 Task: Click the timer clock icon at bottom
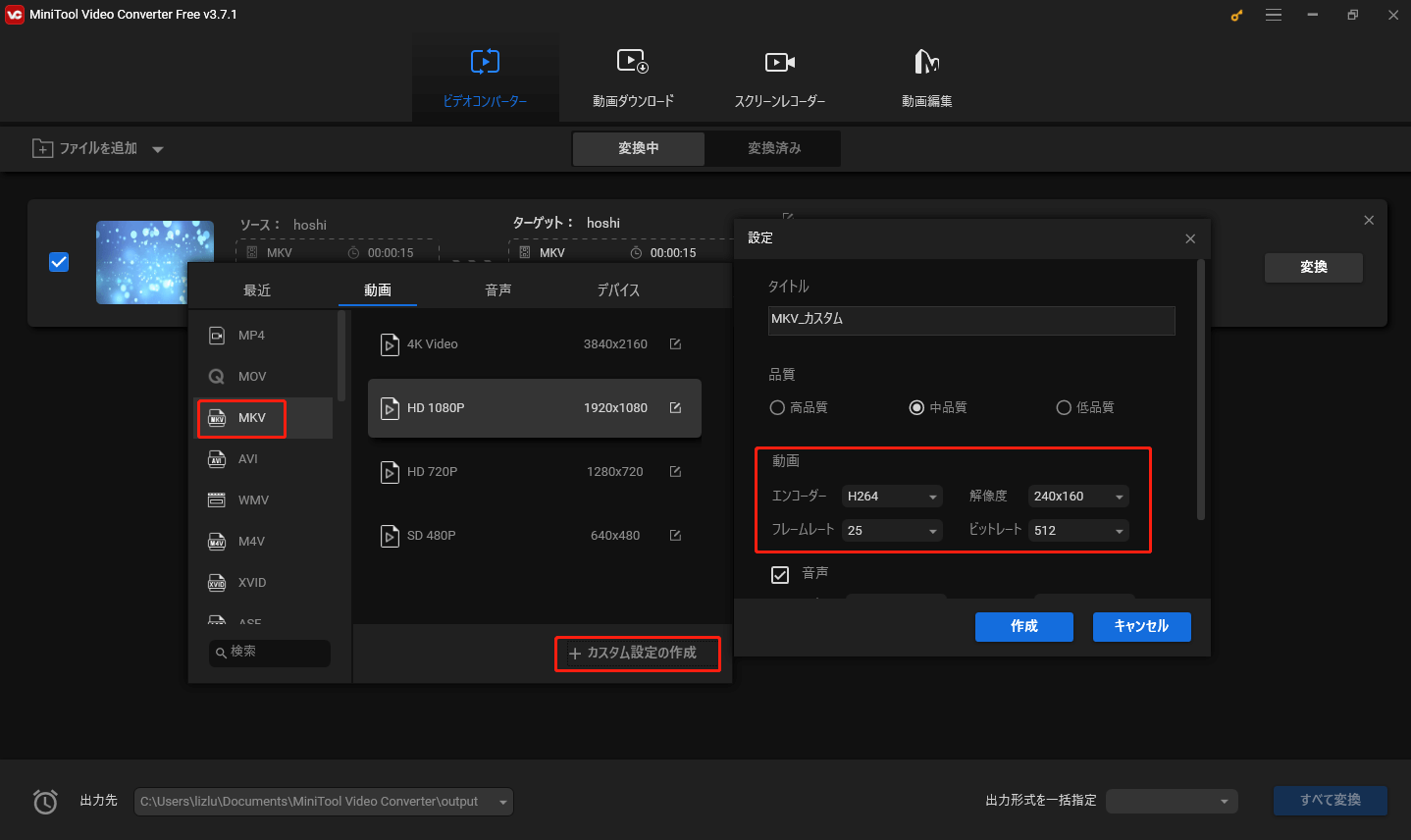click(x=45, y=802)
